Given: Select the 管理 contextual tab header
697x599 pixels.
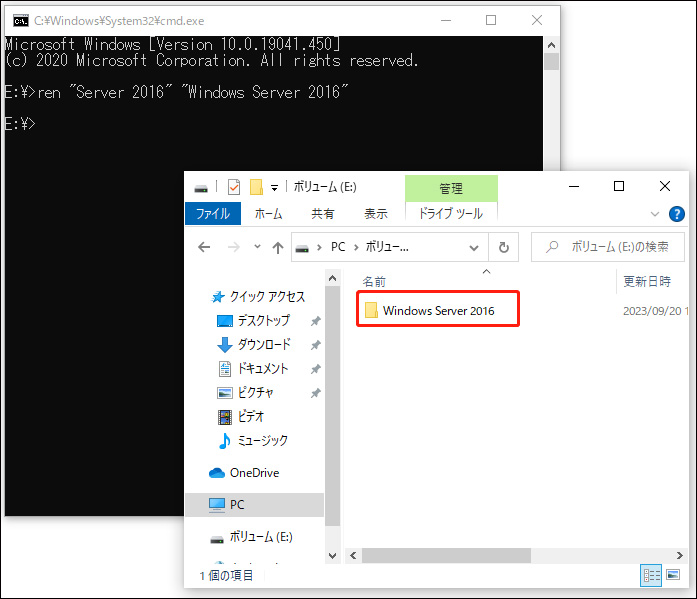Looking at the screenshot, I should (451, 188).
